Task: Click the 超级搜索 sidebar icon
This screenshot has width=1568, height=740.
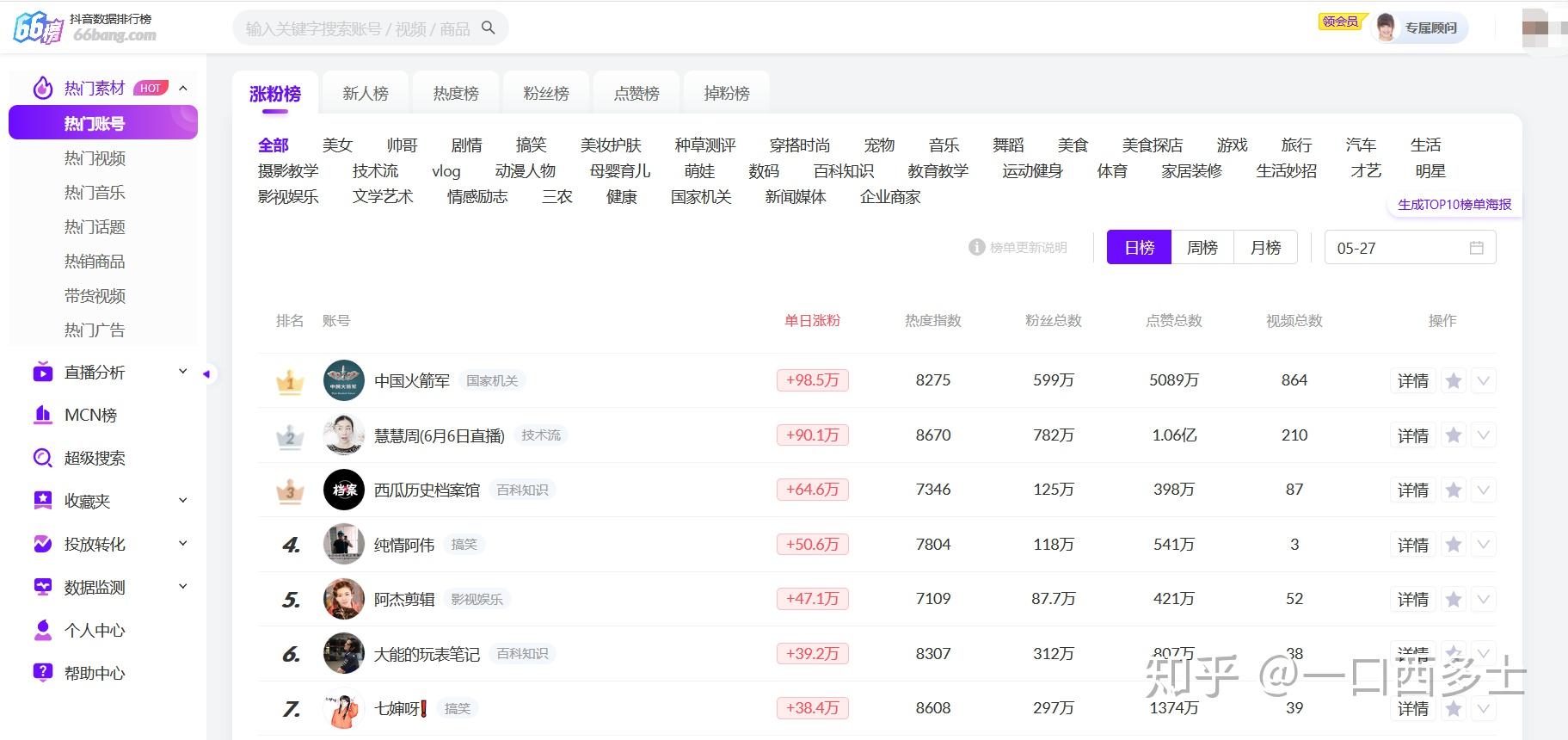Action: click(x=42, y=458)
